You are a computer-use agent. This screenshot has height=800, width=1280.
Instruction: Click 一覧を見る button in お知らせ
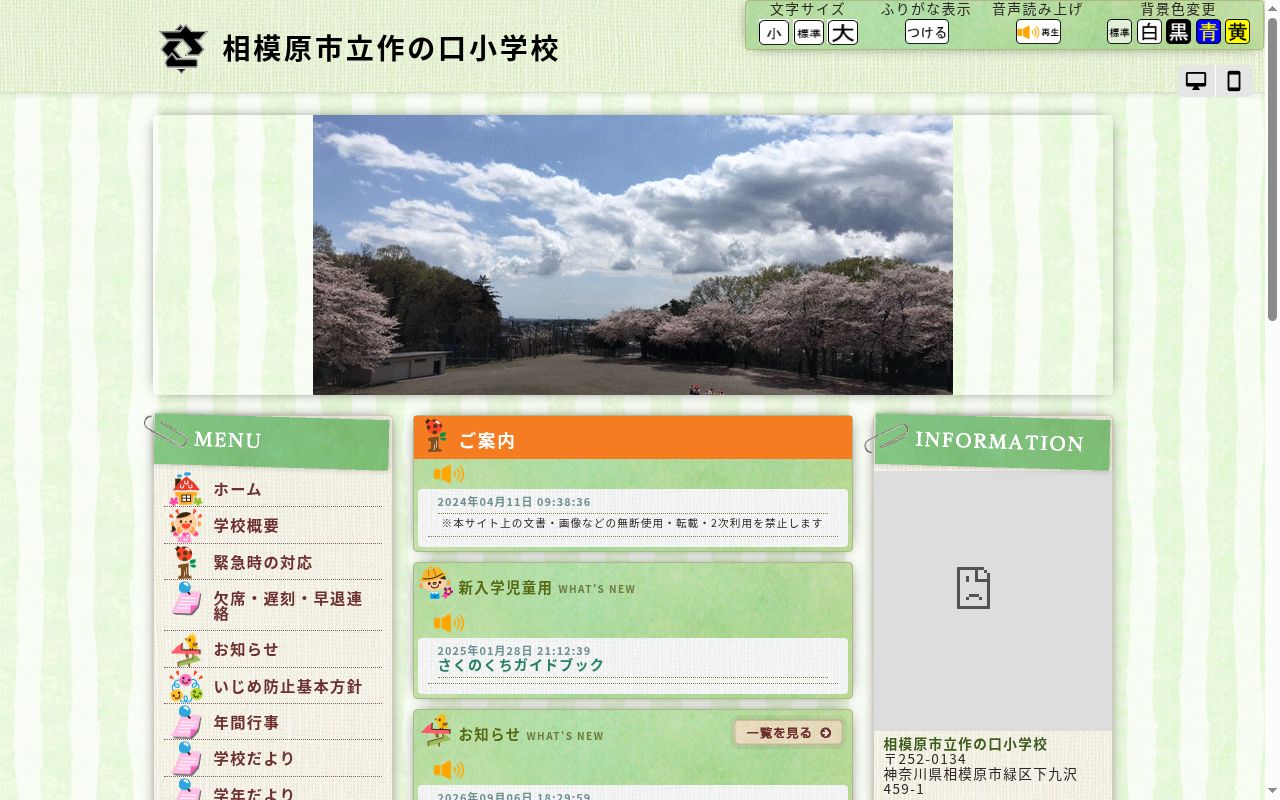coord(788,733)
